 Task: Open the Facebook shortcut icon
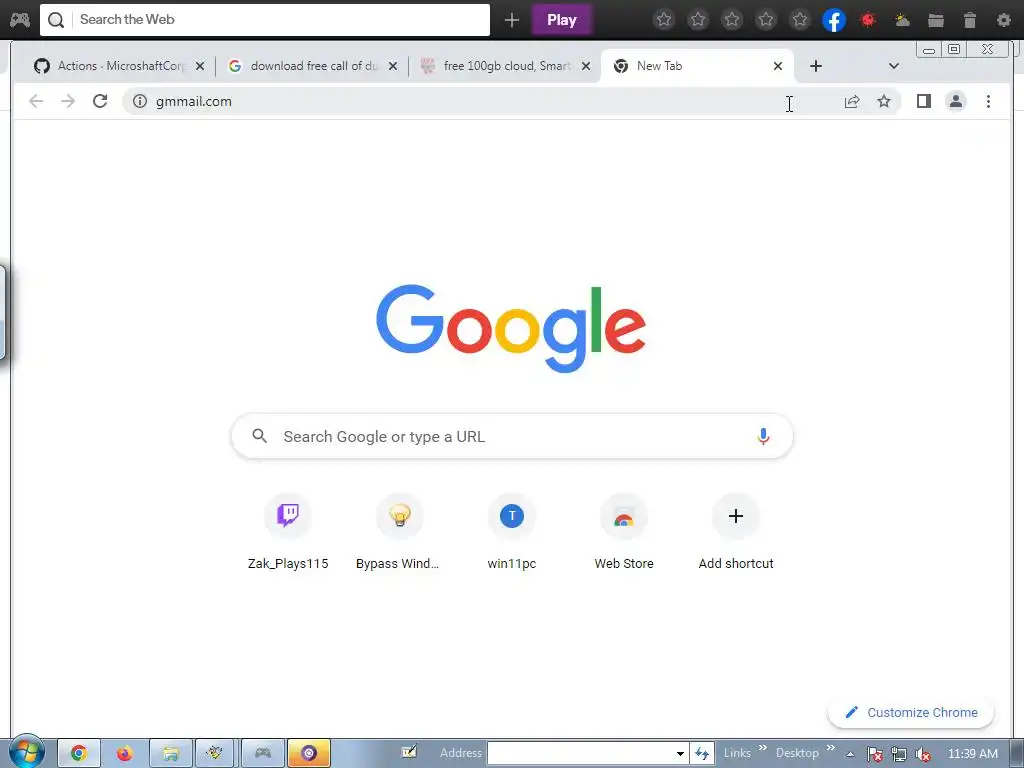pos(834,20)
